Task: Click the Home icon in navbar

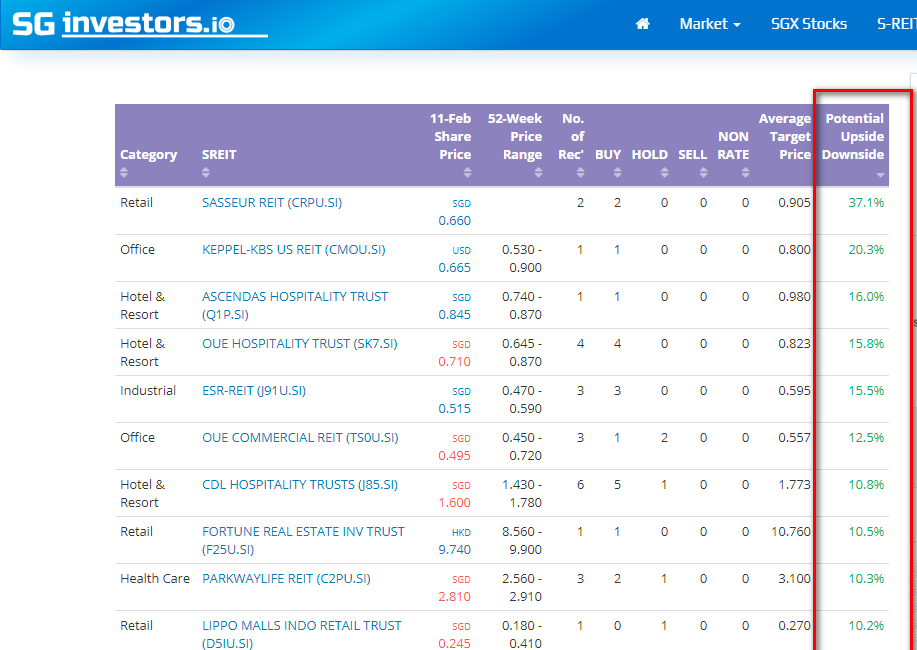Action: pos(643,24)
